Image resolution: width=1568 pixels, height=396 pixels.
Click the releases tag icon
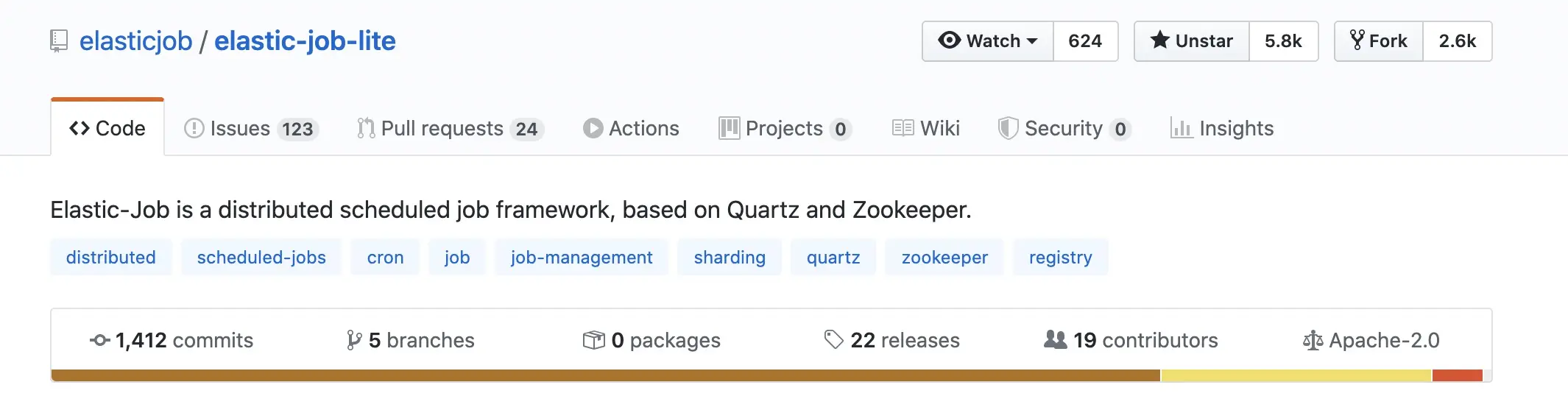click(x=833, y=340)
